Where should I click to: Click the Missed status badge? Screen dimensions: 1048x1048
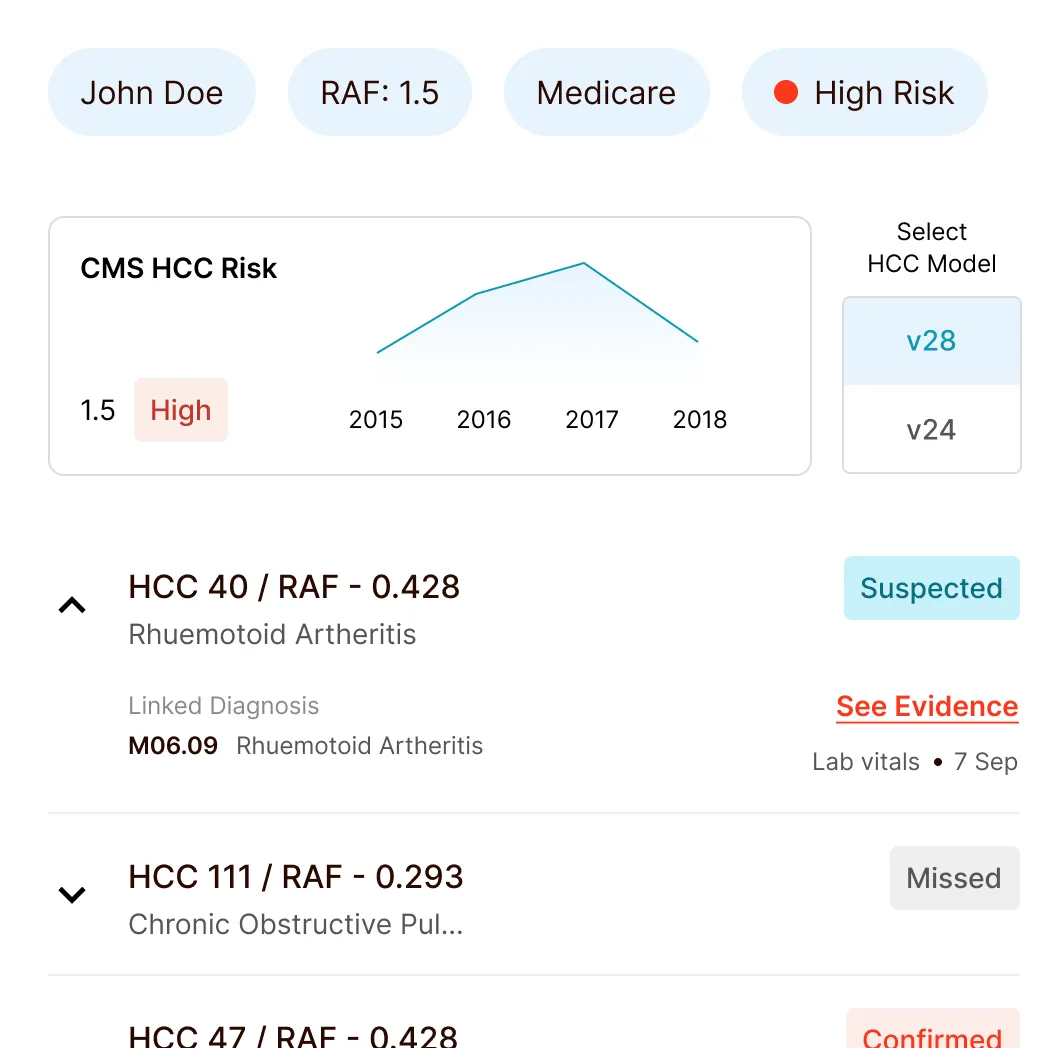954,878
